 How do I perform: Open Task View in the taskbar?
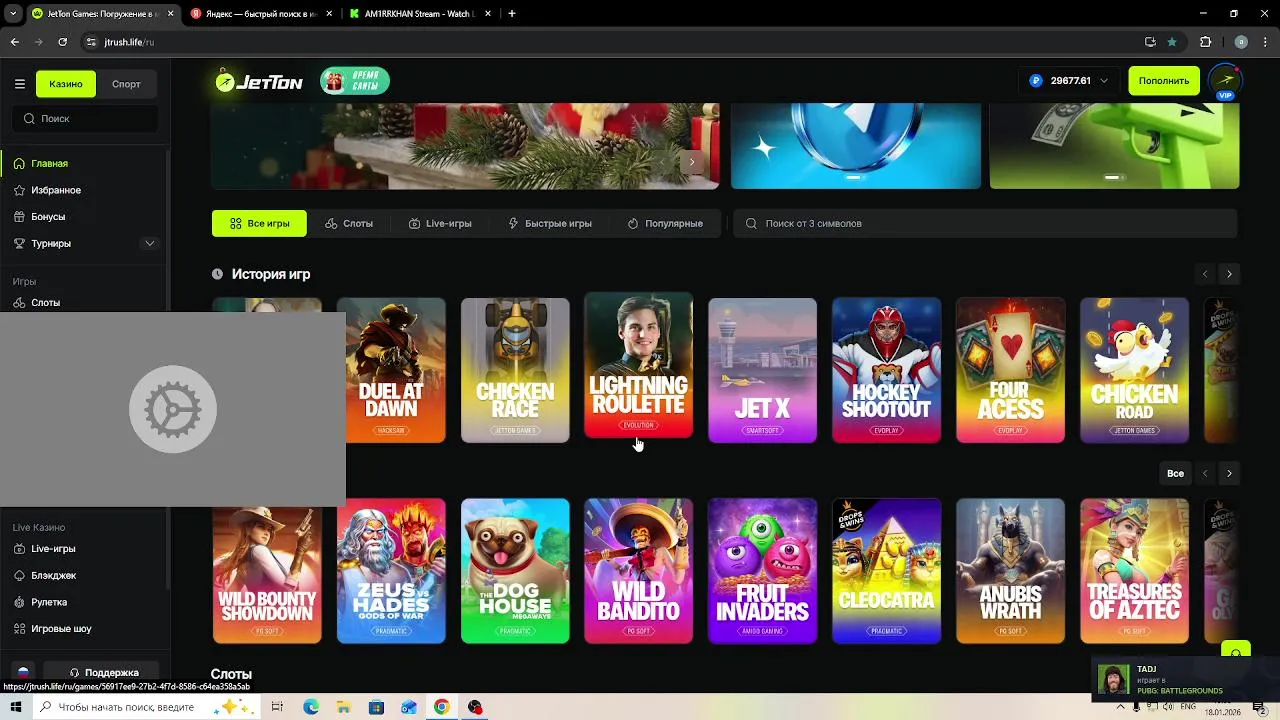tap(277, 707)
